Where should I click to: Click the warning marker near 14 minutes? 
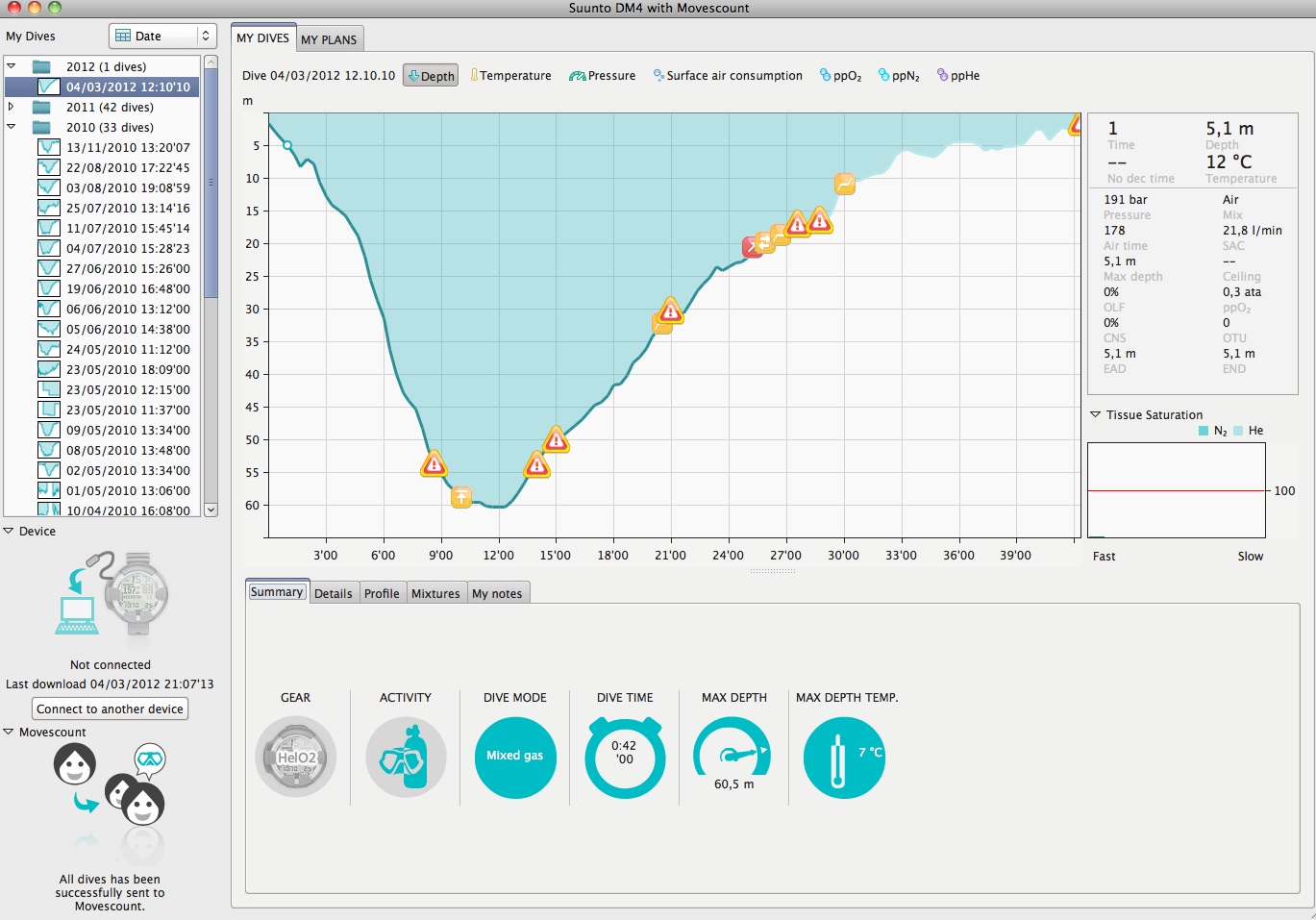(x=537, y=465)
